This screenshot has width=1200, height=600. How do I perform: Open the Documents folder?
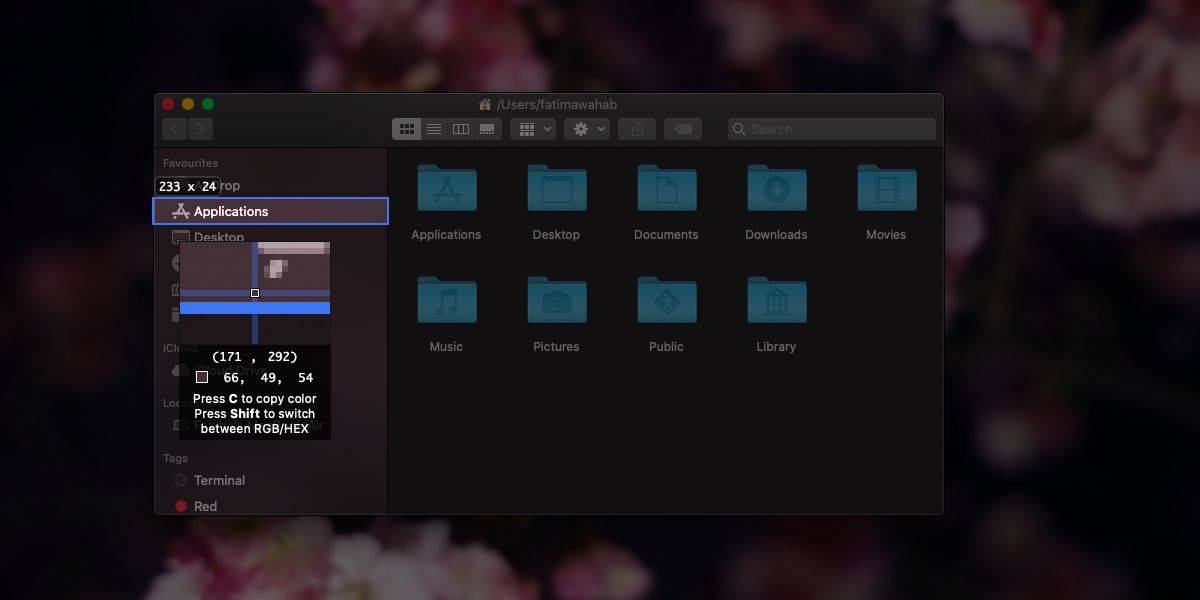(x=667, y=188)
